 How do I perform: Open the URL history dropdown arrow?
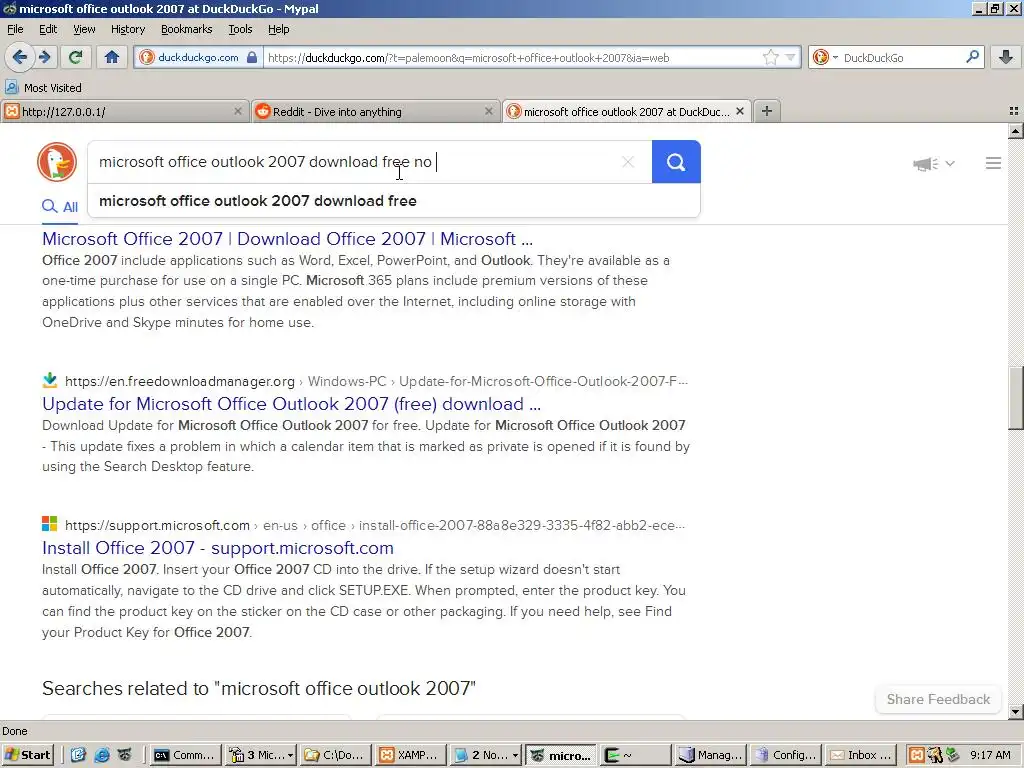(x=790, y=57)
